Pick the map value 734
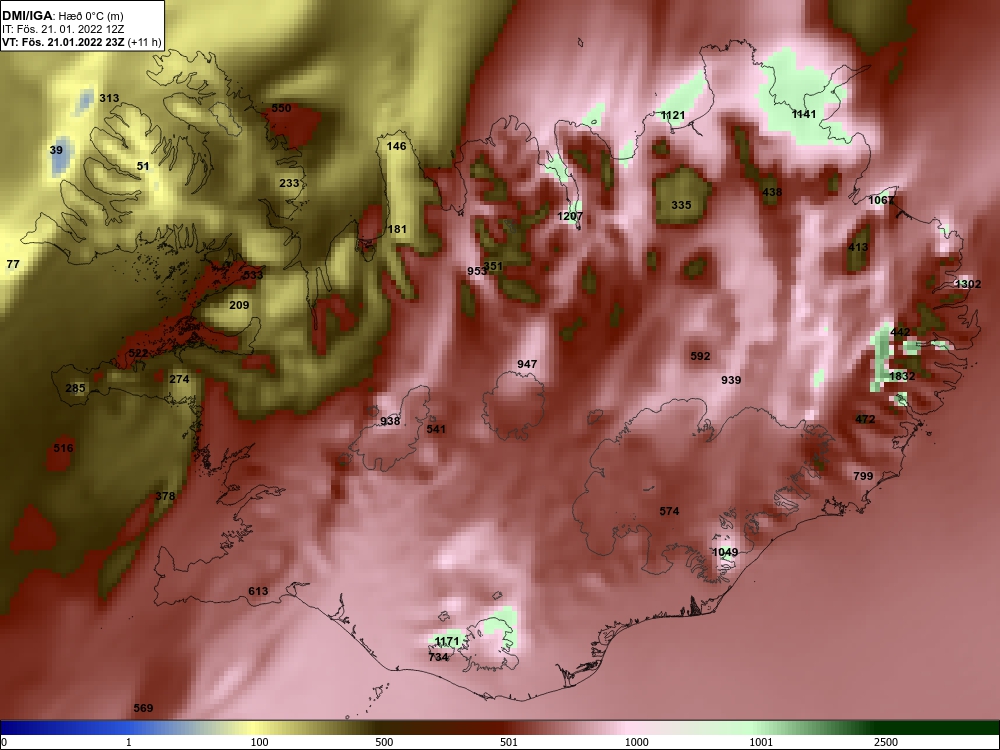Image resolution: width=1000 pixels, height=750 pixels. [438, 657]
